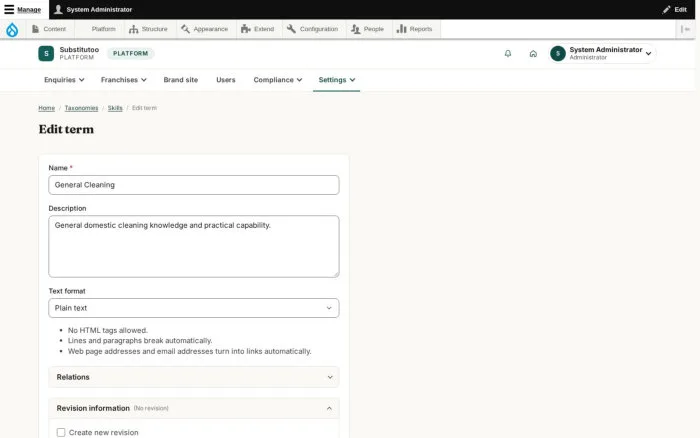Open Appearance in the admin toolbar
Image resolution: width=700 pixels, height=438 pixels.
(x=204, y=29)
